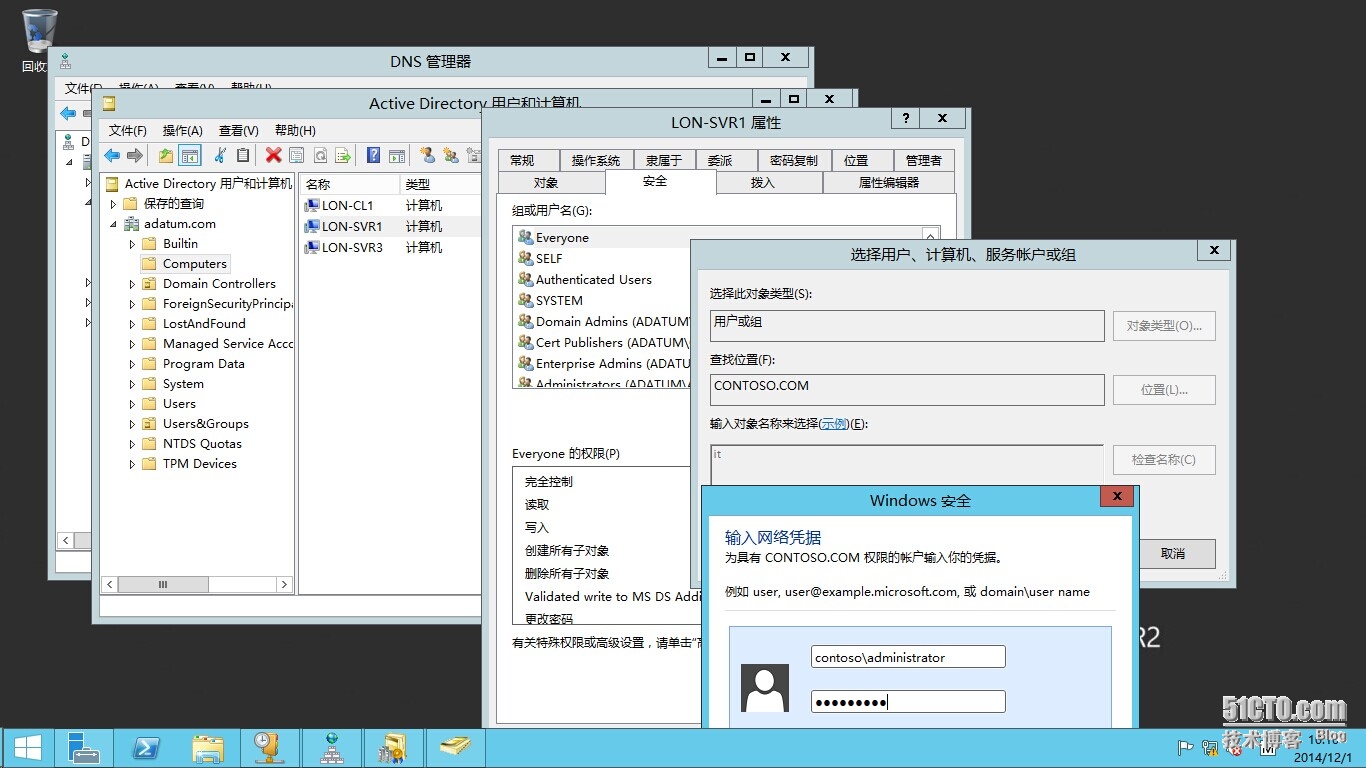This screenshot has width=1366, height=768.
Task: Expand the LostAndFound node
Action: (132, 324)
